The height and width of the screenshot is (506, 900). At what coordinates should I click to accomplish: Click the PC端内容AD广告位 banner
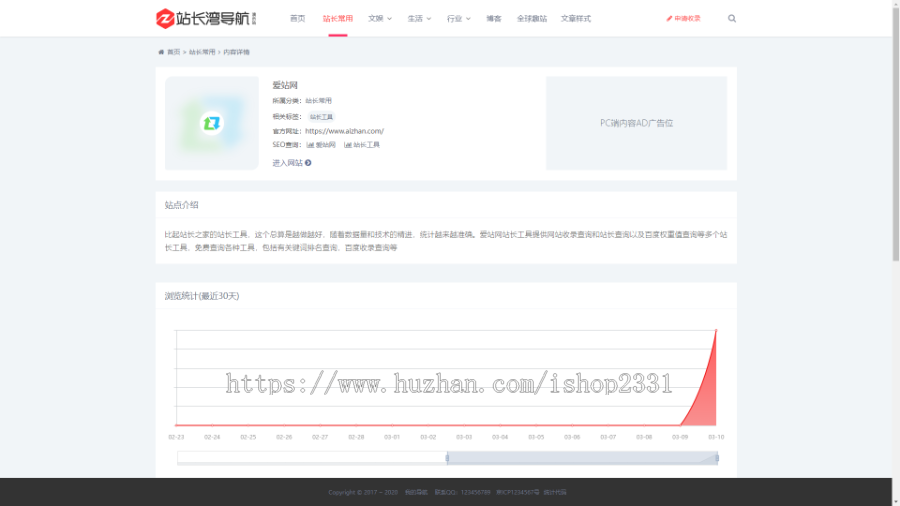pyautogui.click(x=637, y=123)
